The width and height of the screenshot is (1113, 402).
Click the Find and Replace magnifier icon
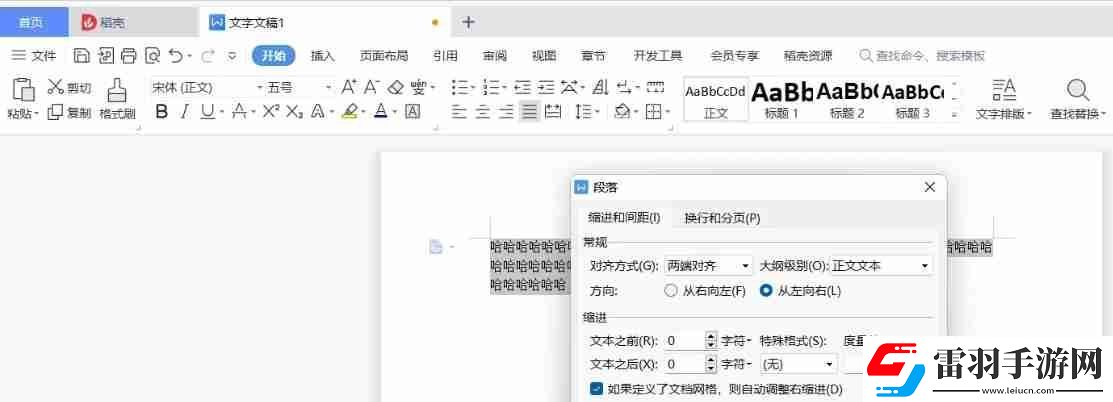pos(1077,91)
